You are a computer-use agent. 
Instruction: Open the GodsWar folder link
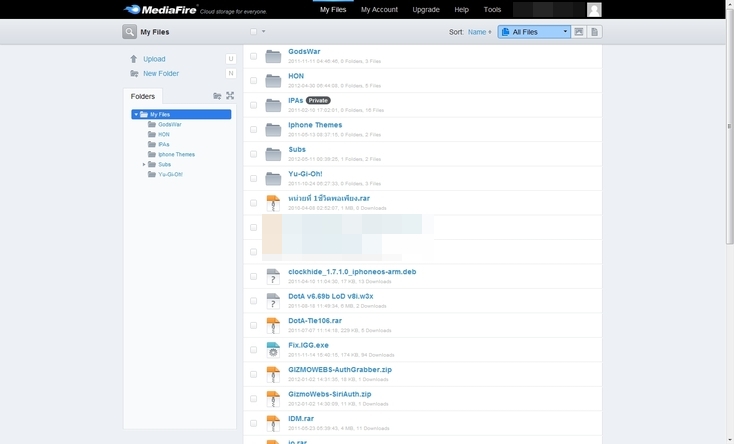pyautogui.click(x=304, y=52)
